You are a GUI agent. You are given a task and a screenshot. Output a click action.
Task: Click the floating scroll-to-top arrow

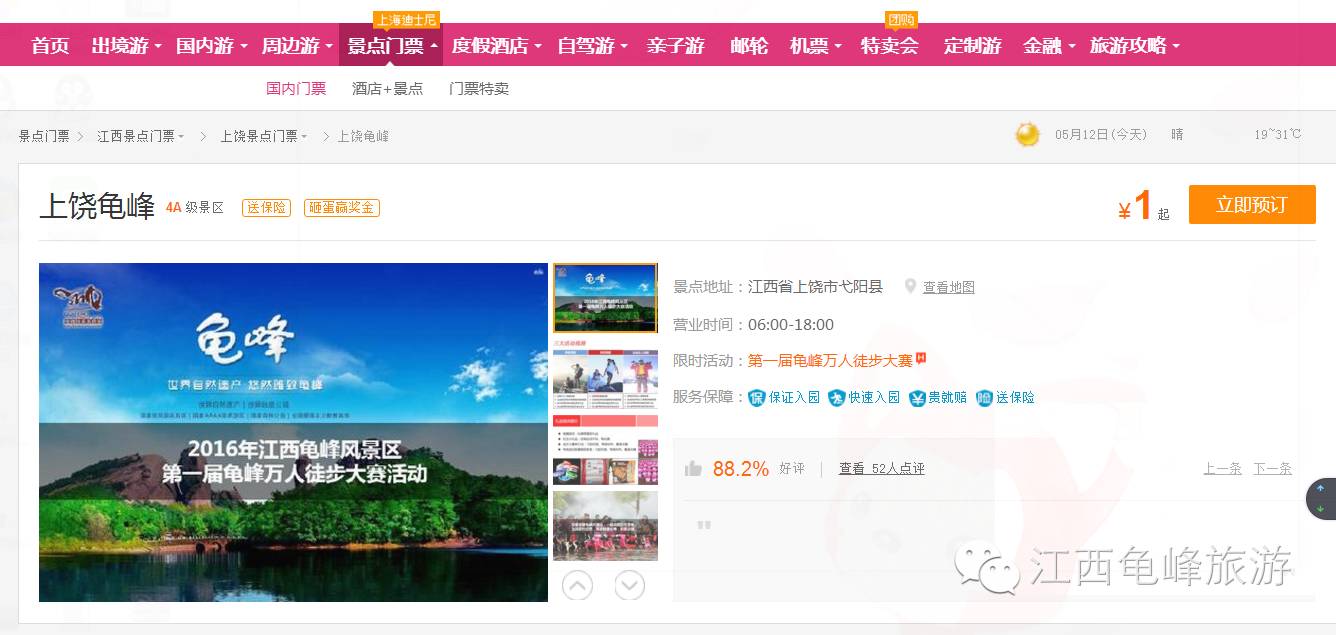[1320, 489]
